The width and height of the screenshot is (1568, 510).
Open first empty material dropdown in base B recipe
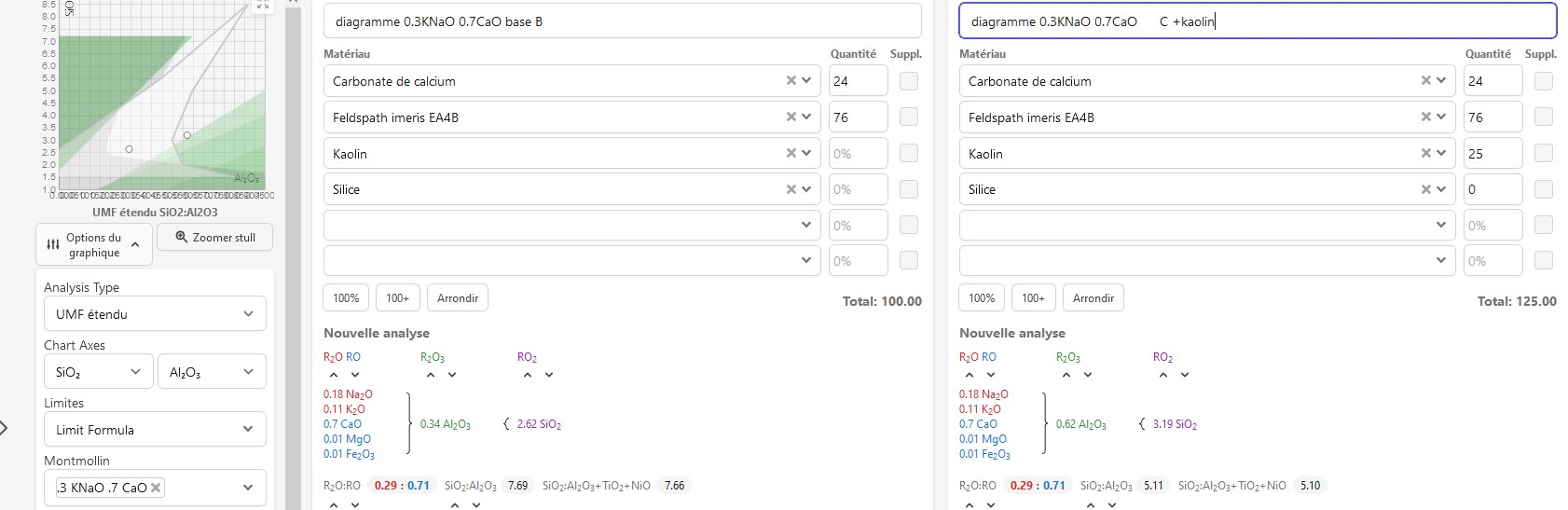click(x=571, y=226)
